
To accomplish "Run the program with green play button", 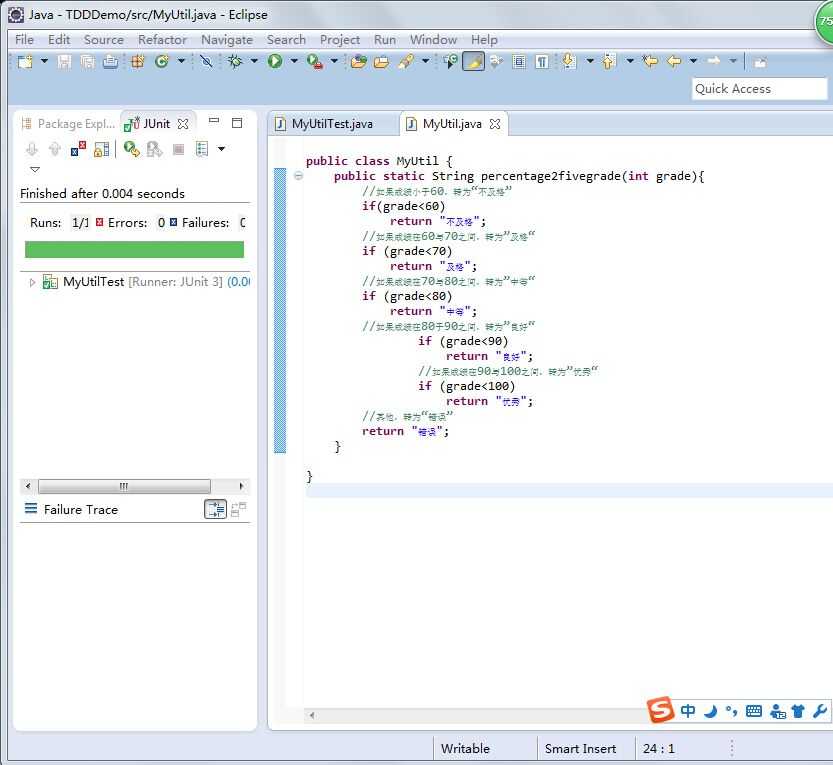I will tap(274, 62).
